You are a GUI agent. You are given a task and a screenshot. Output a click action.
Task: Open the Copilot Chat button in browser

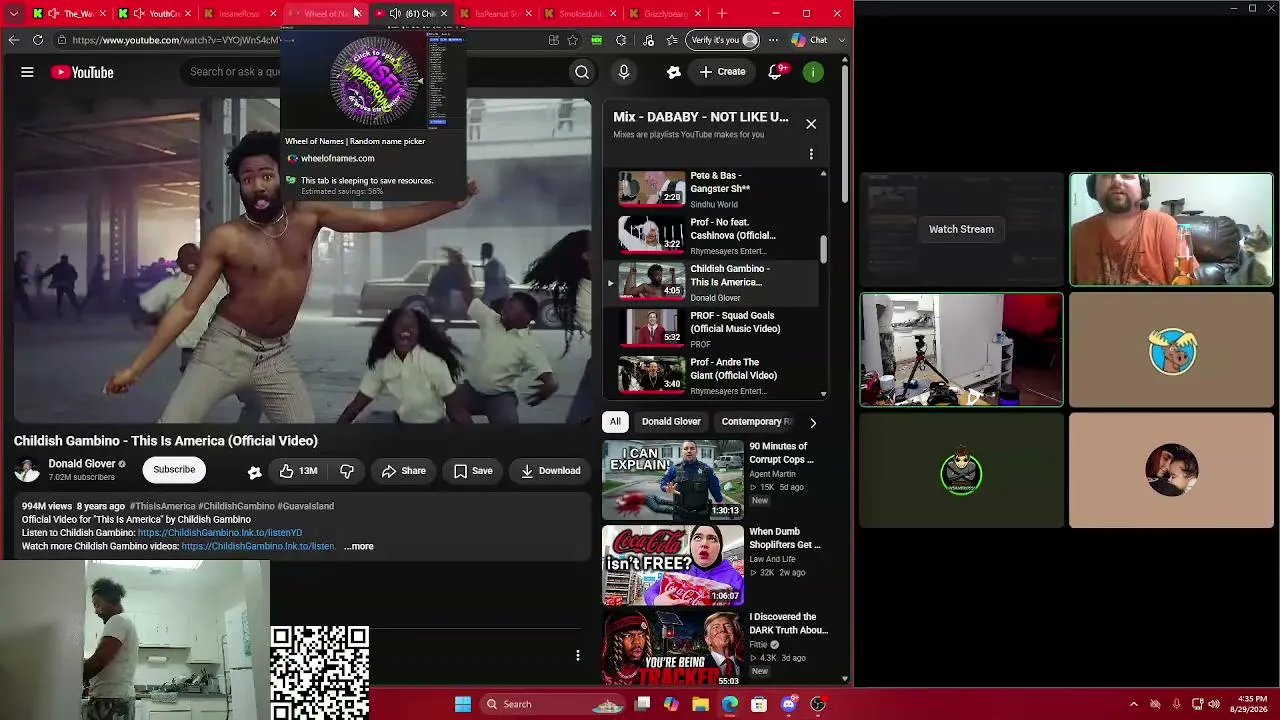point(809,40)
